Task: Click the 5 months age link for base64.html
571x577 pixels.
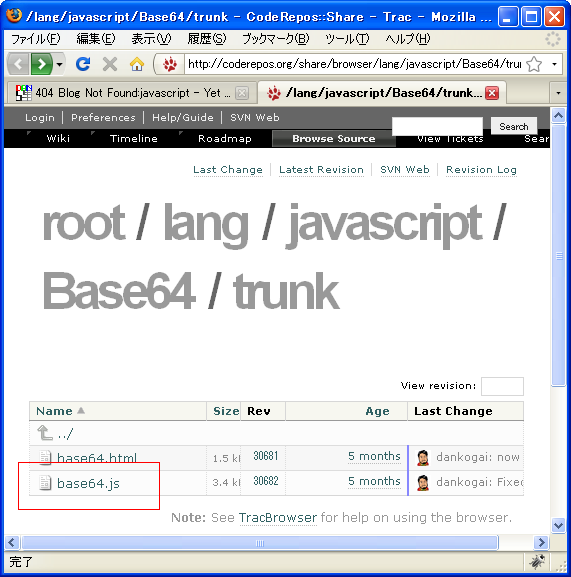Action: (374, 456)
